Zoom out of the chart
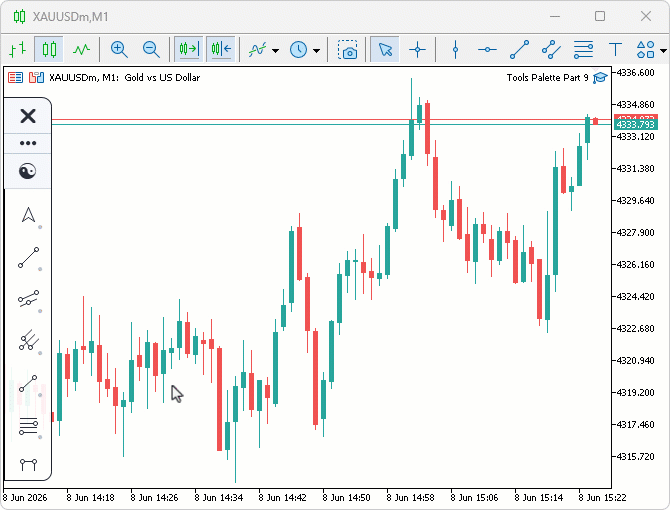 pyautogui.click(x=151, y=50)
